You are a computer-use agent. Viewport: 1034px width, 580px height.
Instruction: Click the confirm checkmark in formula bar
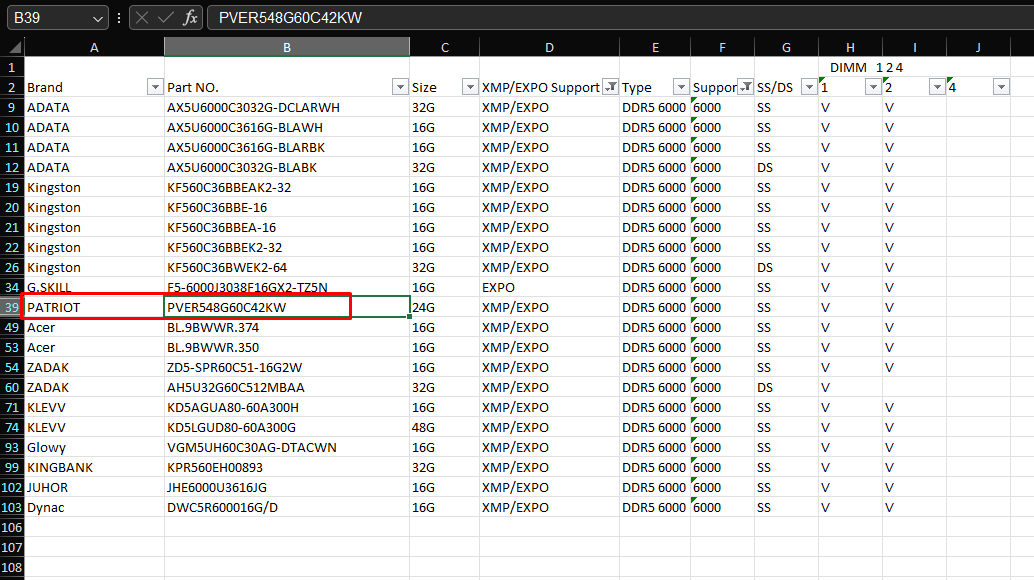[166, 18]
